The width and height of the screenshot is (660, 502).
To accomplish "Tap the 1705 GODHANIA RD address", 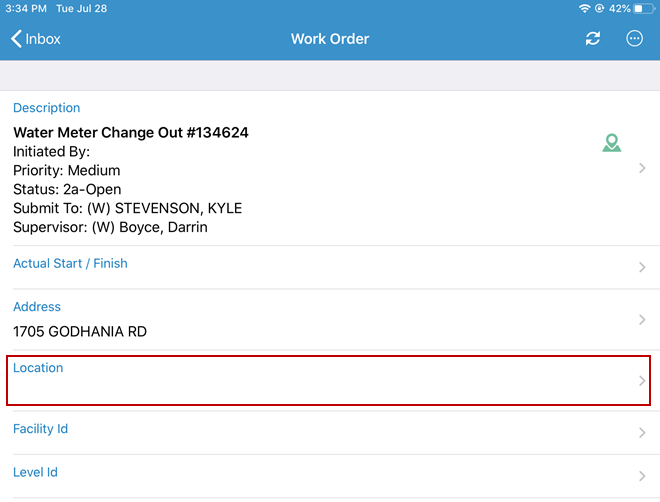I will 80,331.
